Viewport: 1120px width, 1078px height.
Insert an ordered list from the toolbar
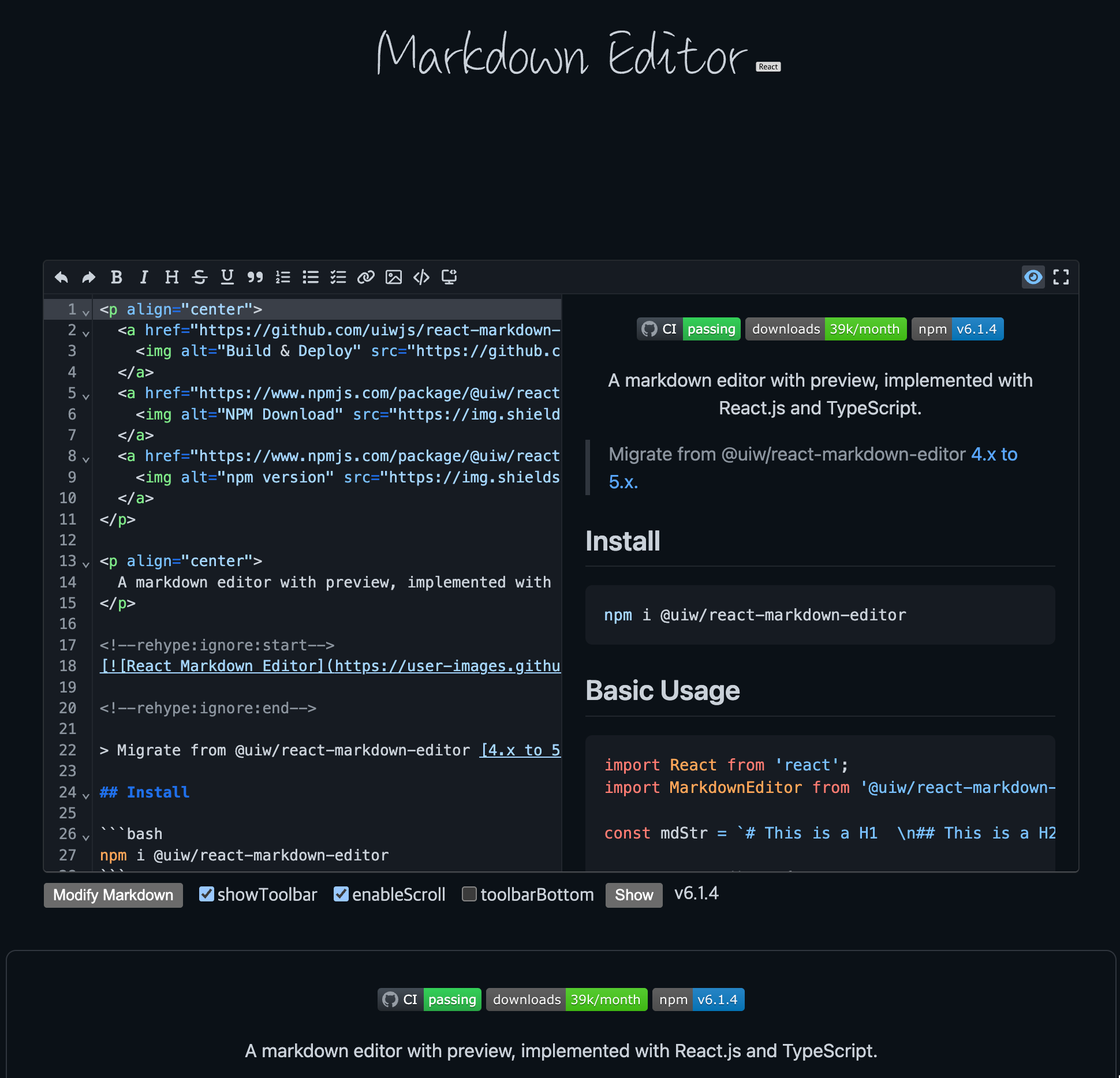pos(282,278)
